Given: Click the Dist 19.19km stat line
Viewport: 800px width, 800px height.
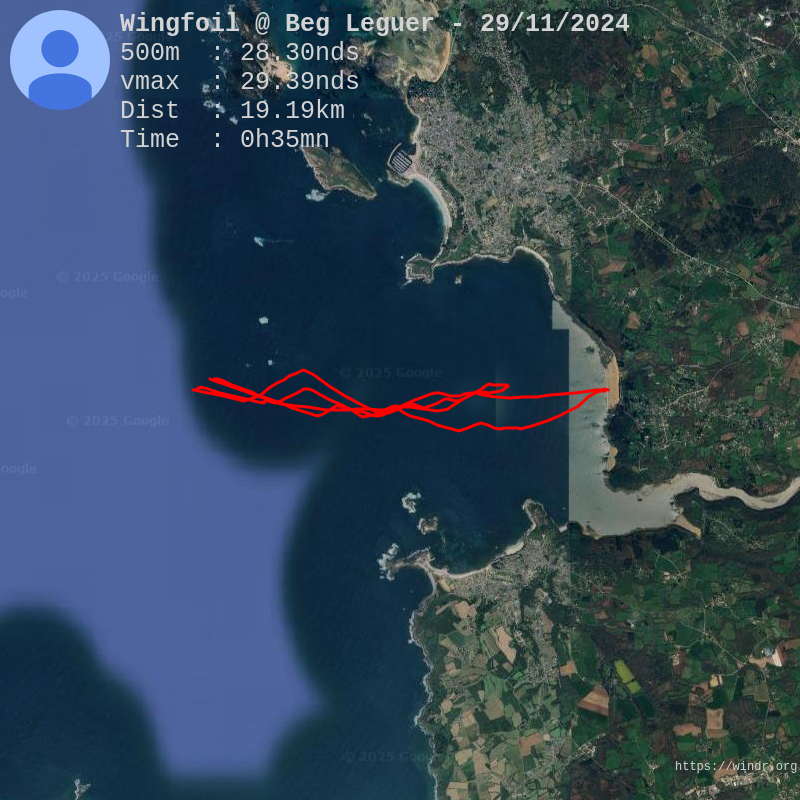Looking at the screenshot, I should coord(233,111).
